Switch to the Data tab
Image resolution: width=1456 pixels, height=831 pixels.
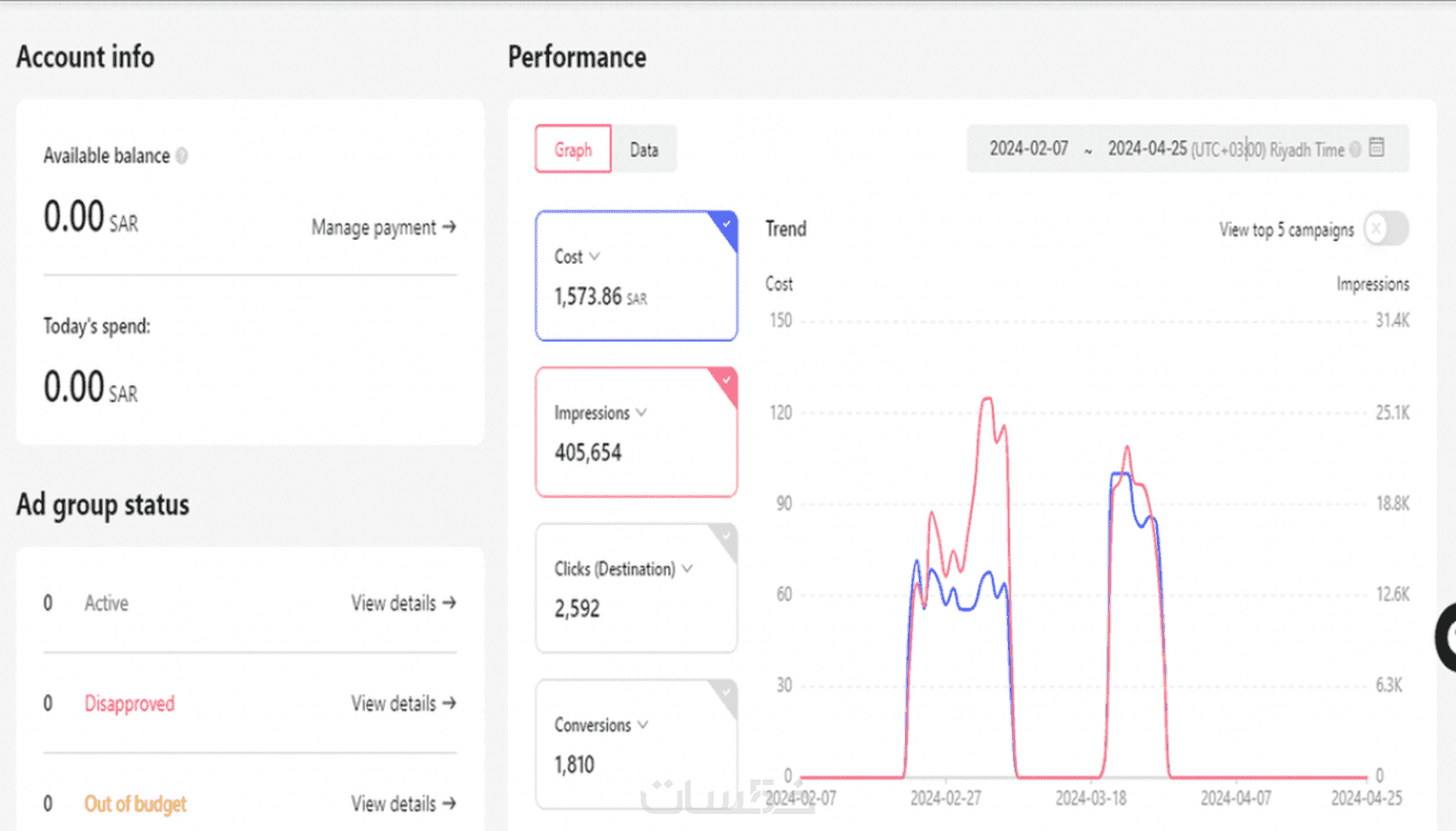(644, 150)
